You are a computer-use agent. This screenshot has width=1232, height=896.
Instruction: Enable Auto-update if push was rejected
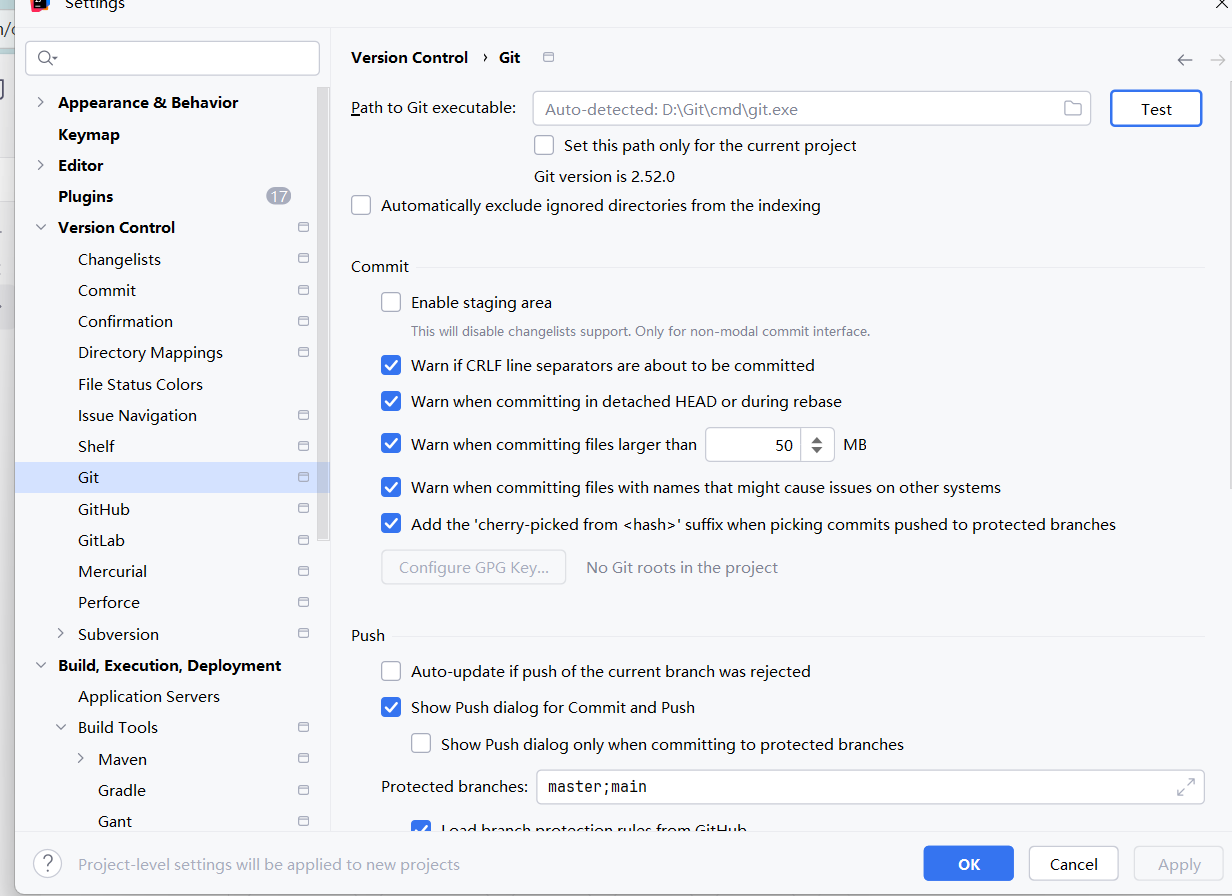coord(391,671)
